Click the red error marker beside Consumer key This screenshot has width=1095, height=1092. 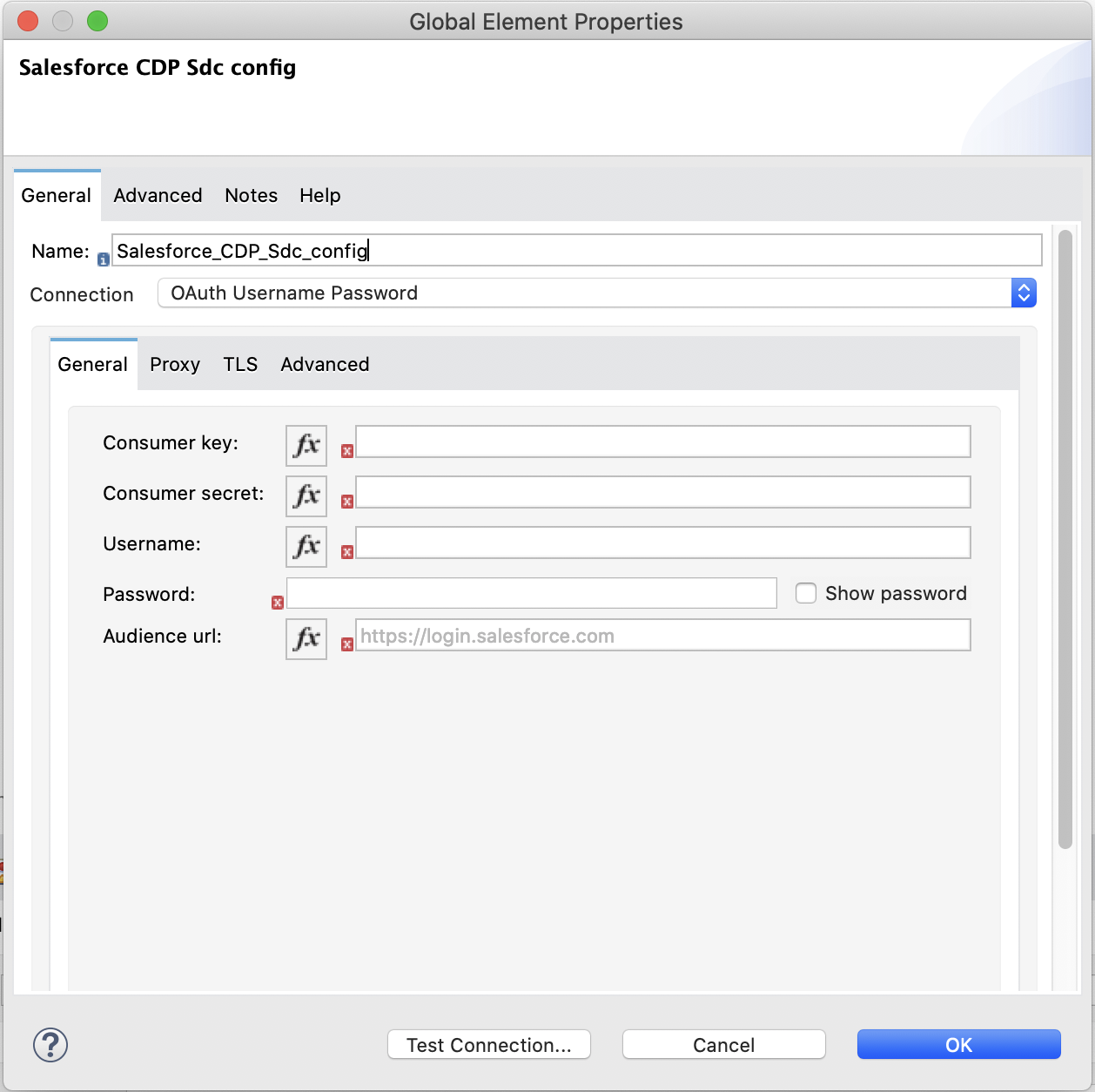[x=347, y=451]
